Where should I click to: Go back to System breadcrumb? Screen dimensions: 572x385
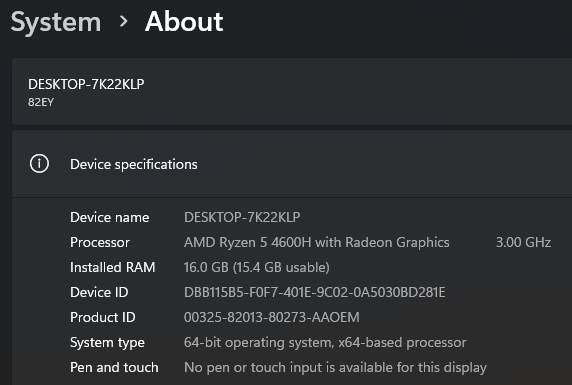click(56, 23)
